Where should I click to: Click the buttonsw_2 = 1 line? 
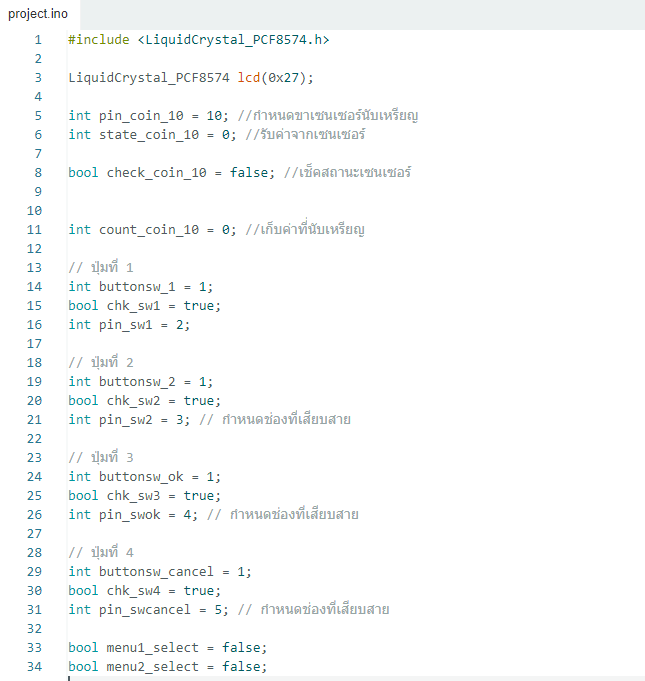point(140,382)
